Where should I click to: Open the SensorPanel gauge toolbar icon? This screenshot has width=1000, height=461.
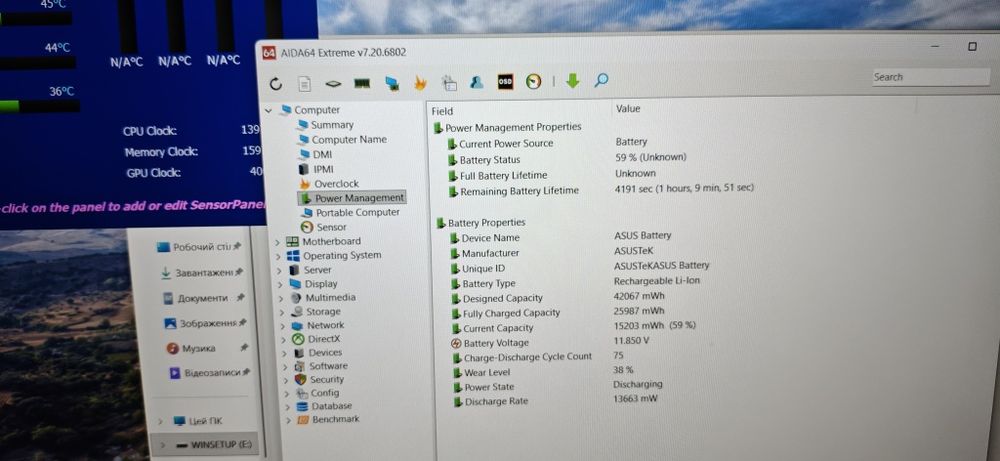point(534,82)
